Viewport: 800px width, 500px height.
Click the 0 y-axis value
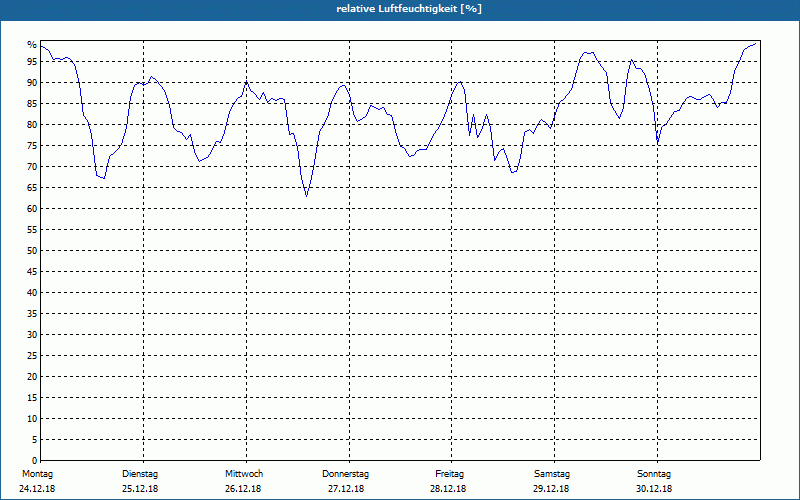(35, 461)
